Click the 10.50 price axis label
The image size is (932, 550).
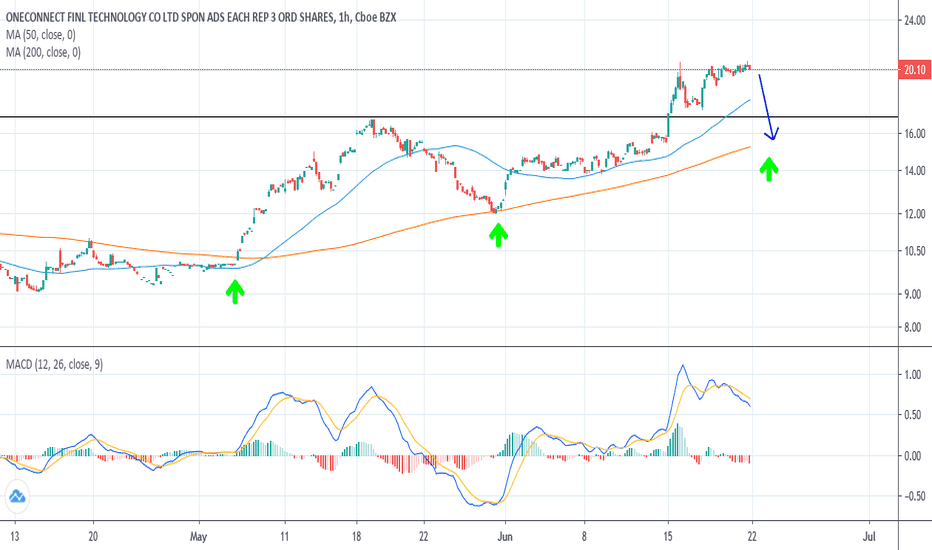click(x=915, y=251)
